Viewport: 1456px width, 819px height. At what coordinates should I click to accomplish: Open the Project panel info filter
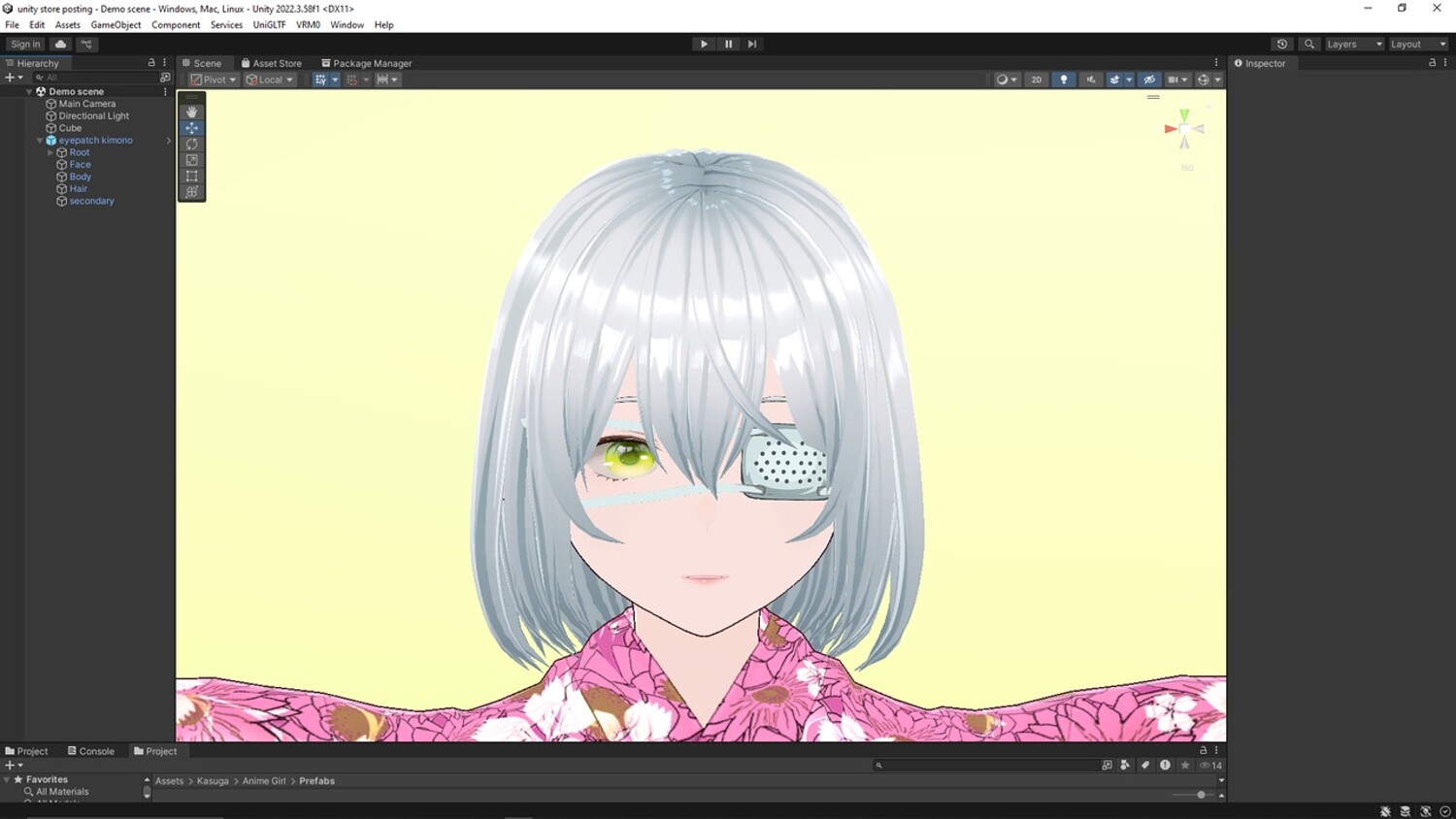coord(1165,765)
